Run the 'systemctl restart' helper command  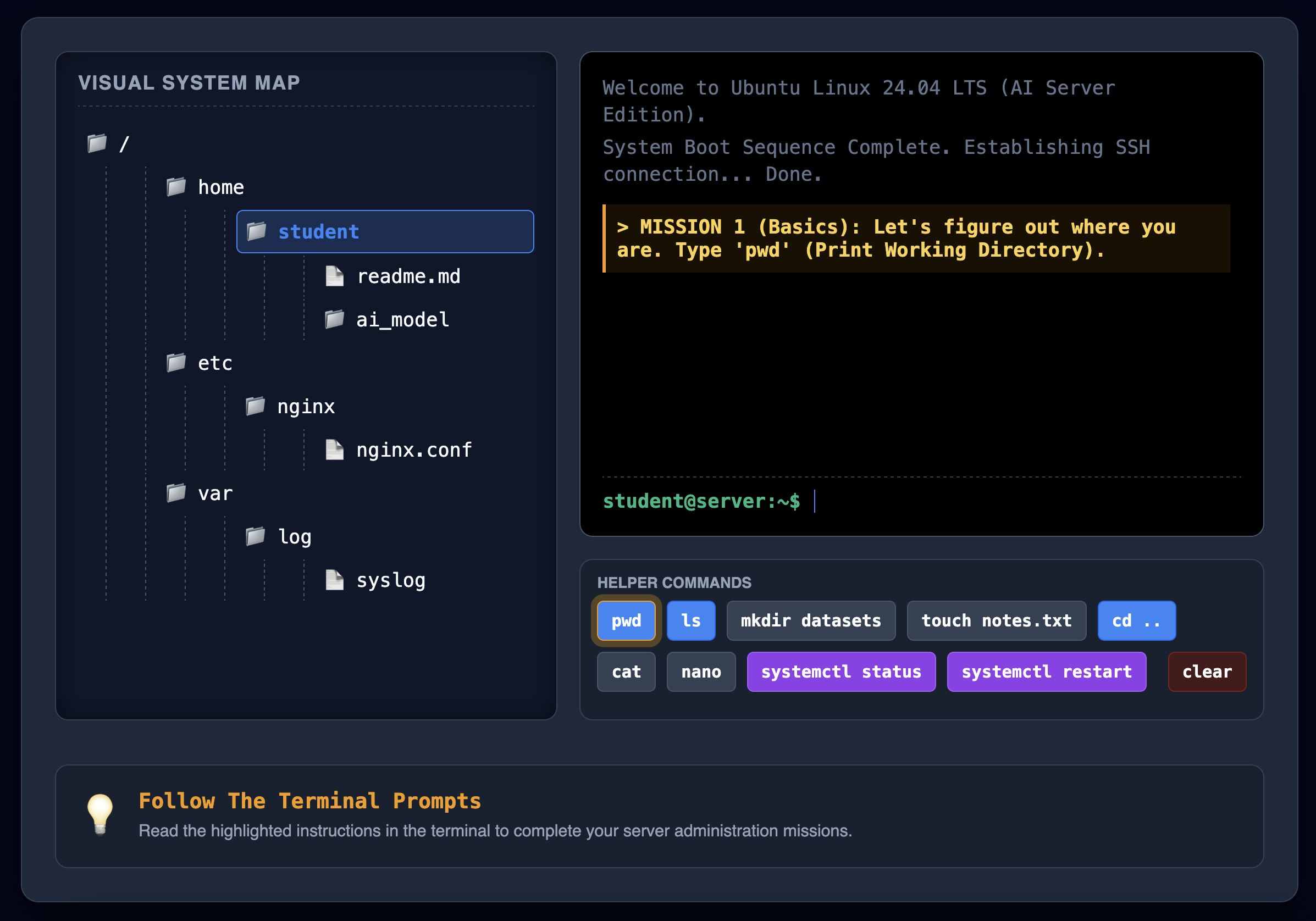point(1047,672)
